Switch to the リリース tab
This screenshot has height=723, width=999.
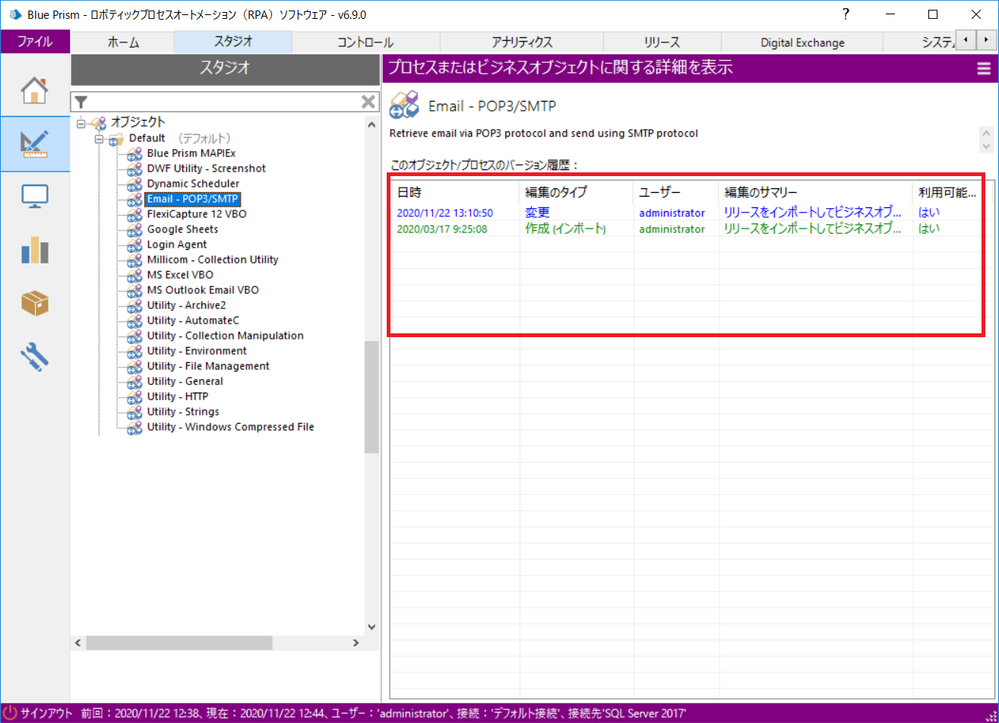point(662,43)
